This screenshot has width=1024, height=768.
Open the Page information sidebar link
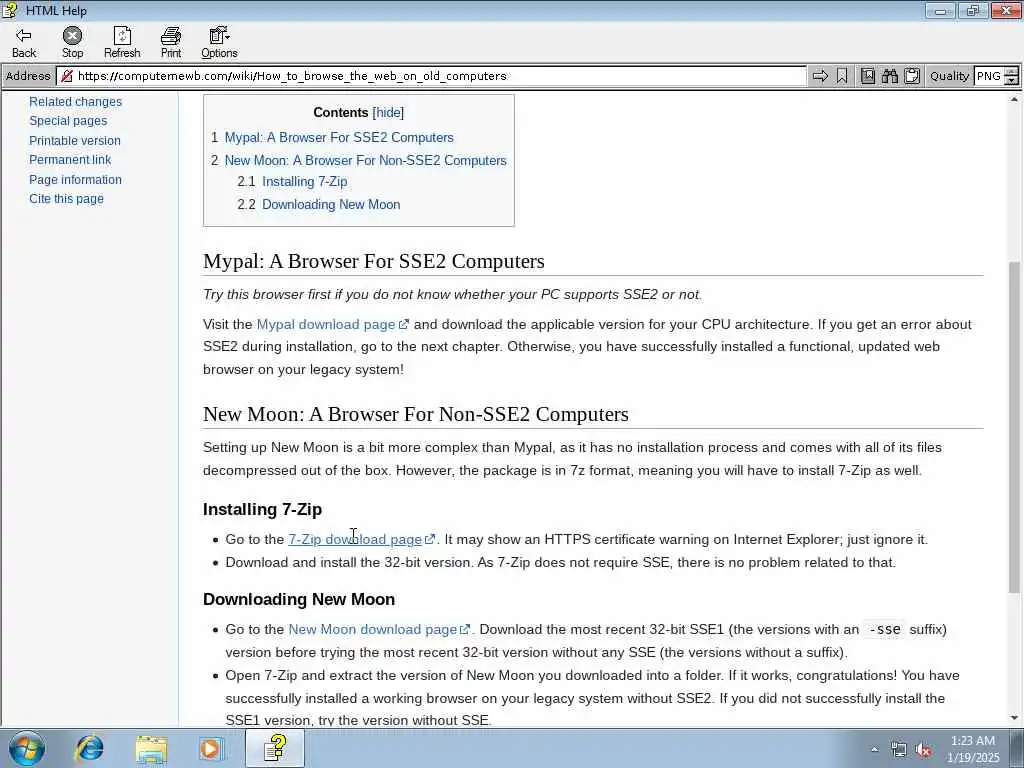[x=75, y=179]
